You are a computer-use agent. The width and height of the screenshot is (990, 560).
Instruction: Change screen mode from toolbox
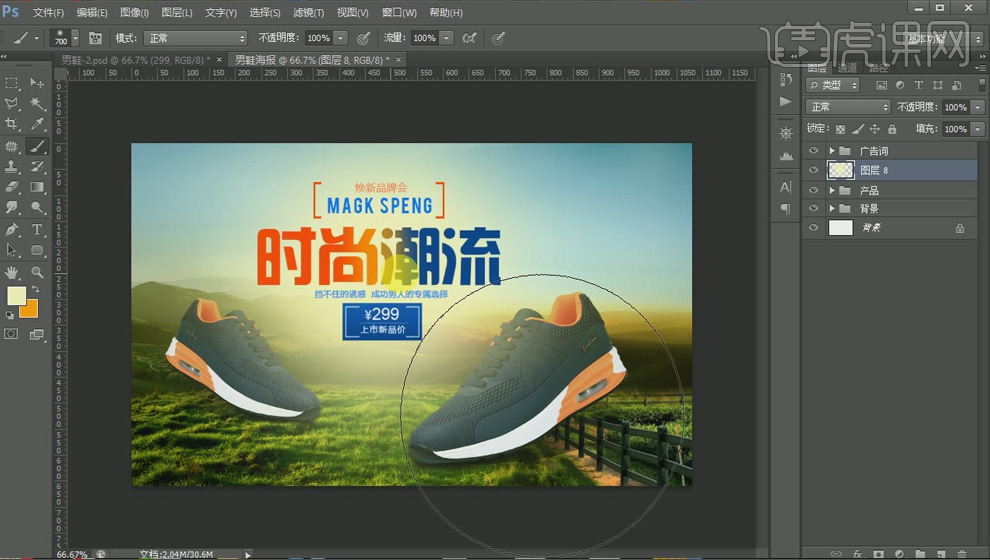pos(37,334)
